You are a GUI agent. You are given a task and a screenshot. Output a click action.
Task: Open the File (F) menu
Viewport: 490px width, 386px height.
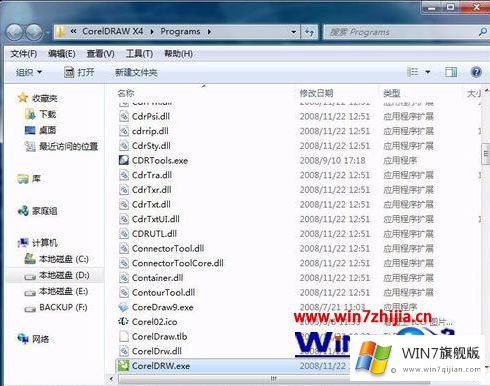[x=24, y=54]
